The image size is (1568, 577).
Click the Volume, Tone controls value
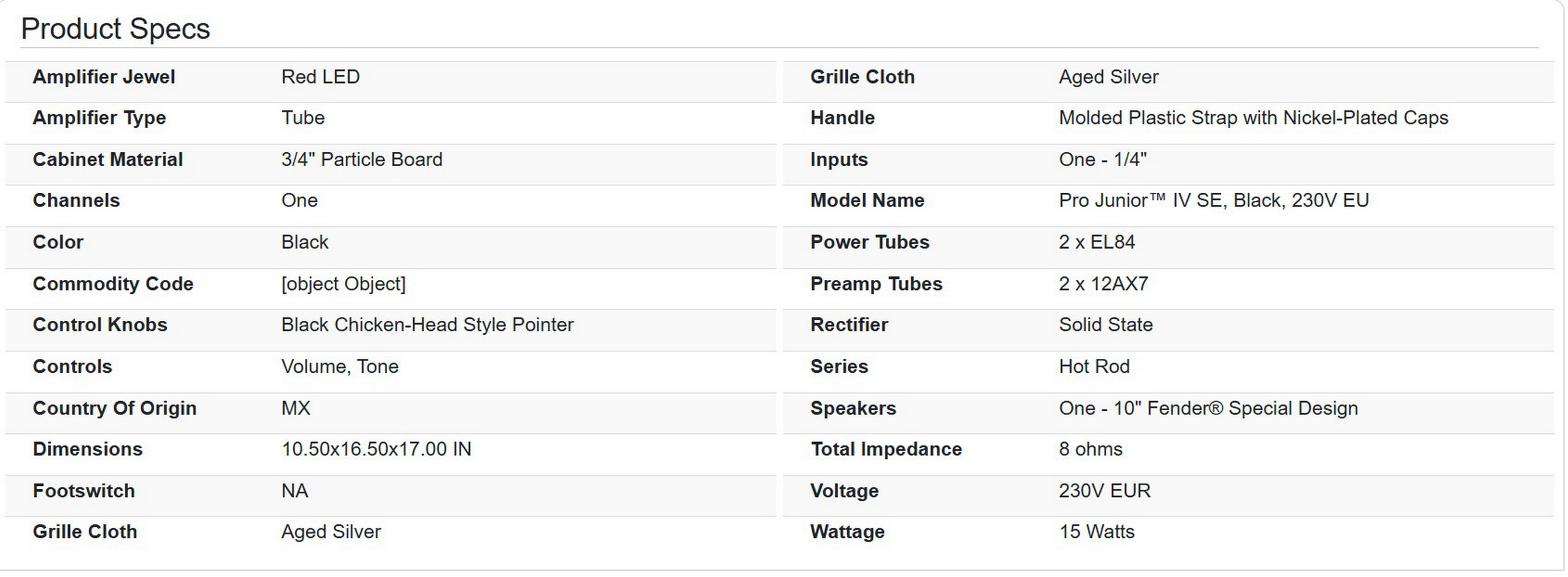pyautogui.click(x=340, y=366)
